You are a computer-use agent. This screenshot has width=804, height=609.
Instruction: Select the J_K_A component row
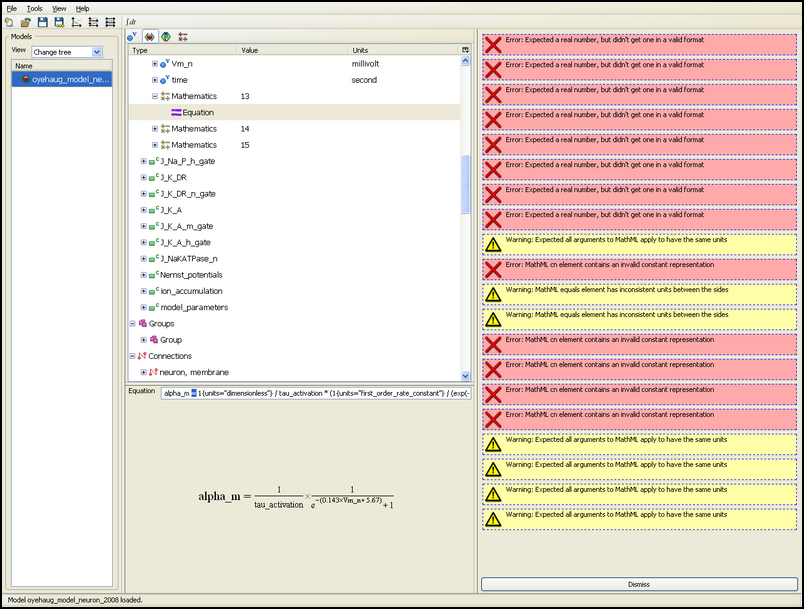click(x=294, y=210)
